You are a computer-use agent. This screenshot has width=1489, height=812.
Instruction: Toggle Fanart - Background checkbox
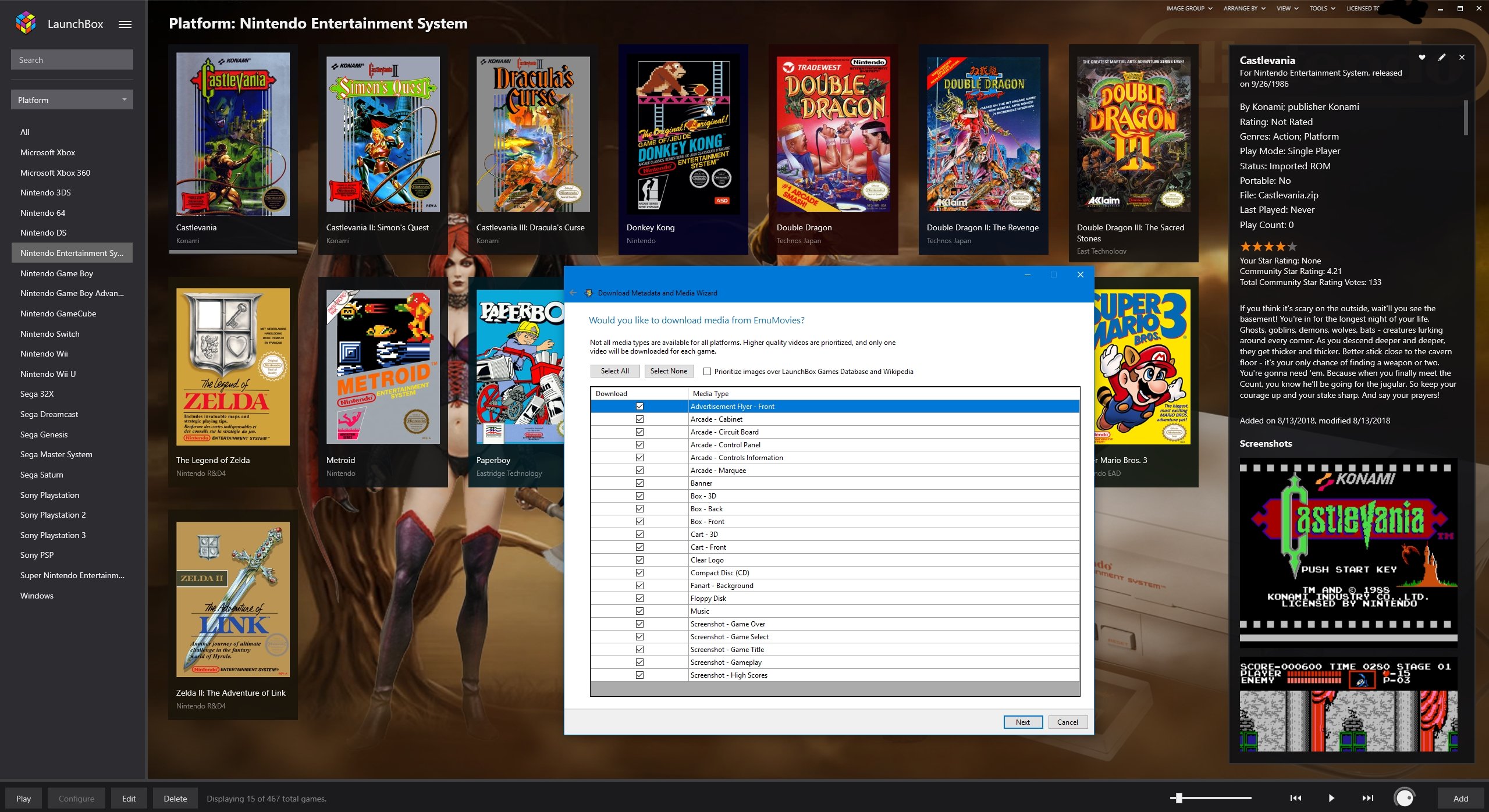639,586
